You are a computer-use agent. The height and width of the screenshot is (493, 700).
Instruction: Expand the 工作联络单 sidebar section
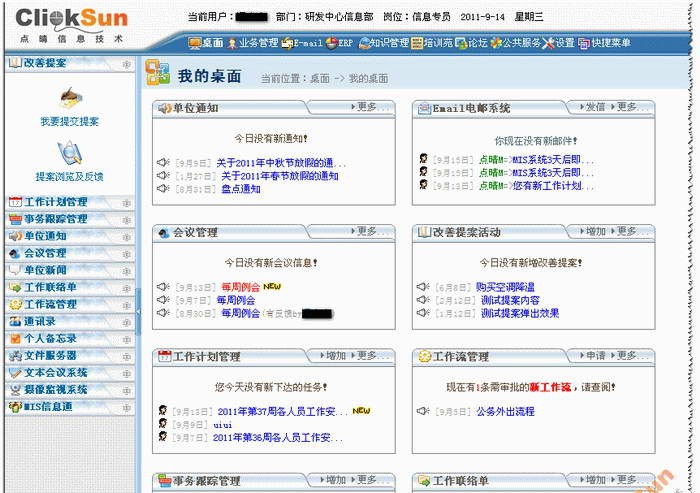pyautogui.click(x=127, y=288)
